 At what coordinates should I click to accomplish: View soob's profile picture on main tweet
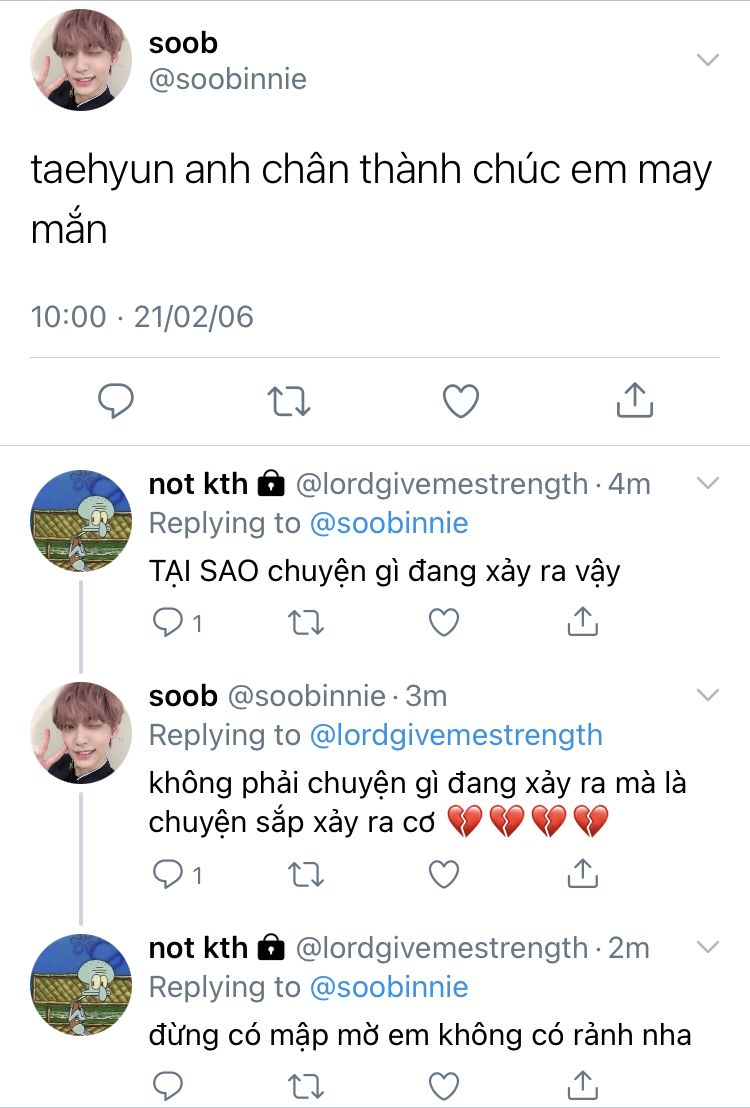coord(81,62)
